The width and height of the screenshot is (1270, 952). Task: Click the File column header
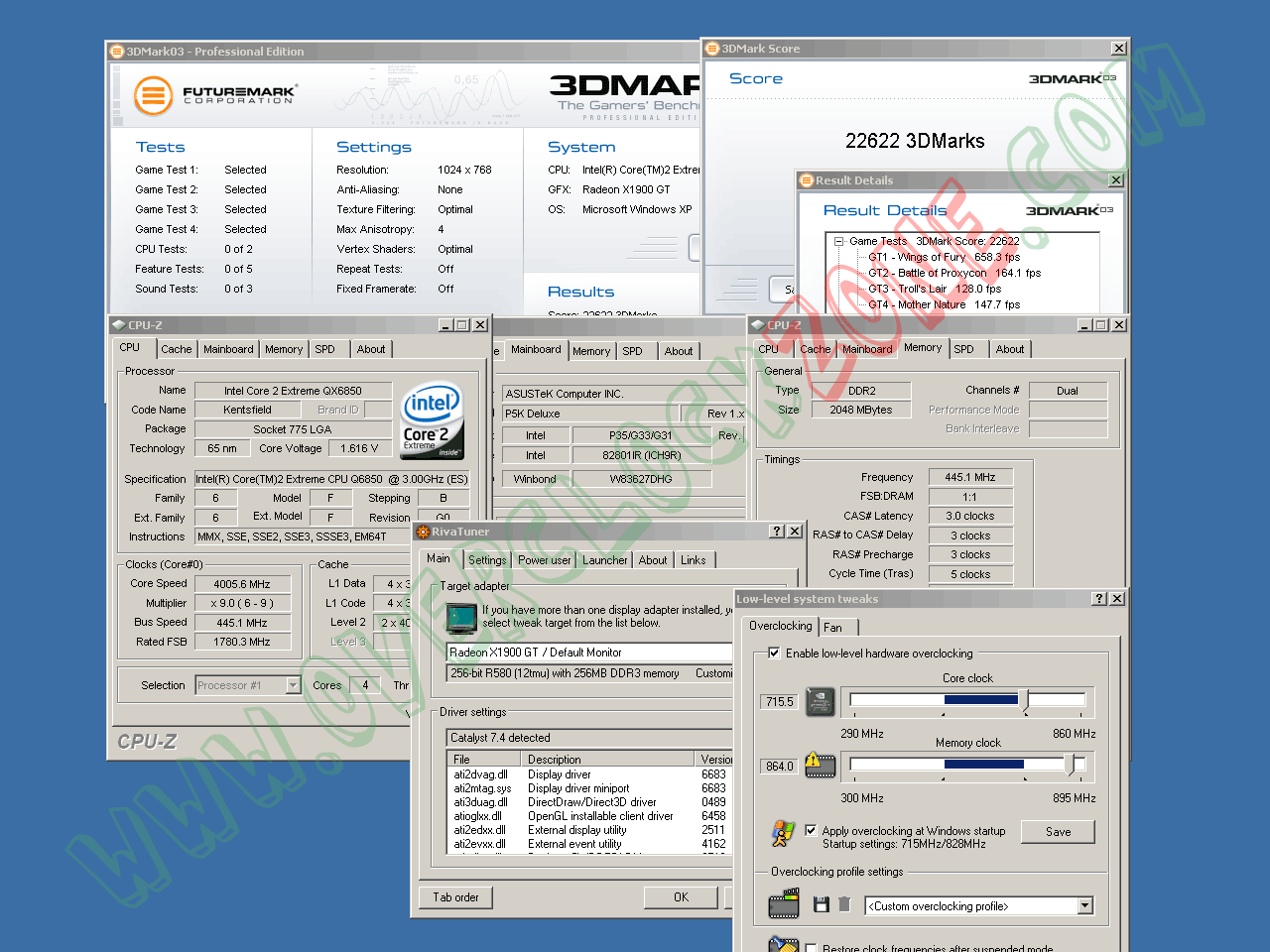[x=484, y=759]
